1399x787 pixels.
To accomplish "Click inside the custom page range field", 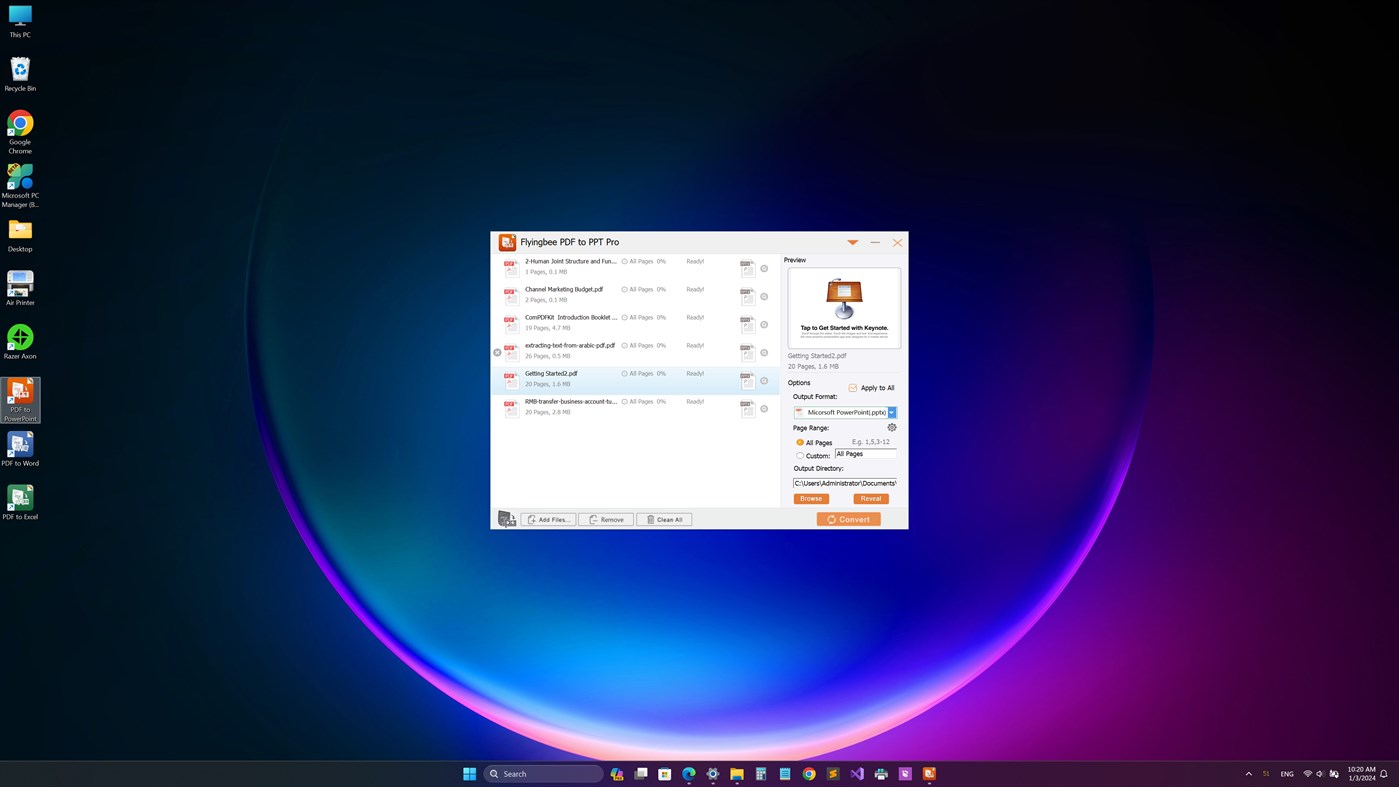I will tap(866, 454).
